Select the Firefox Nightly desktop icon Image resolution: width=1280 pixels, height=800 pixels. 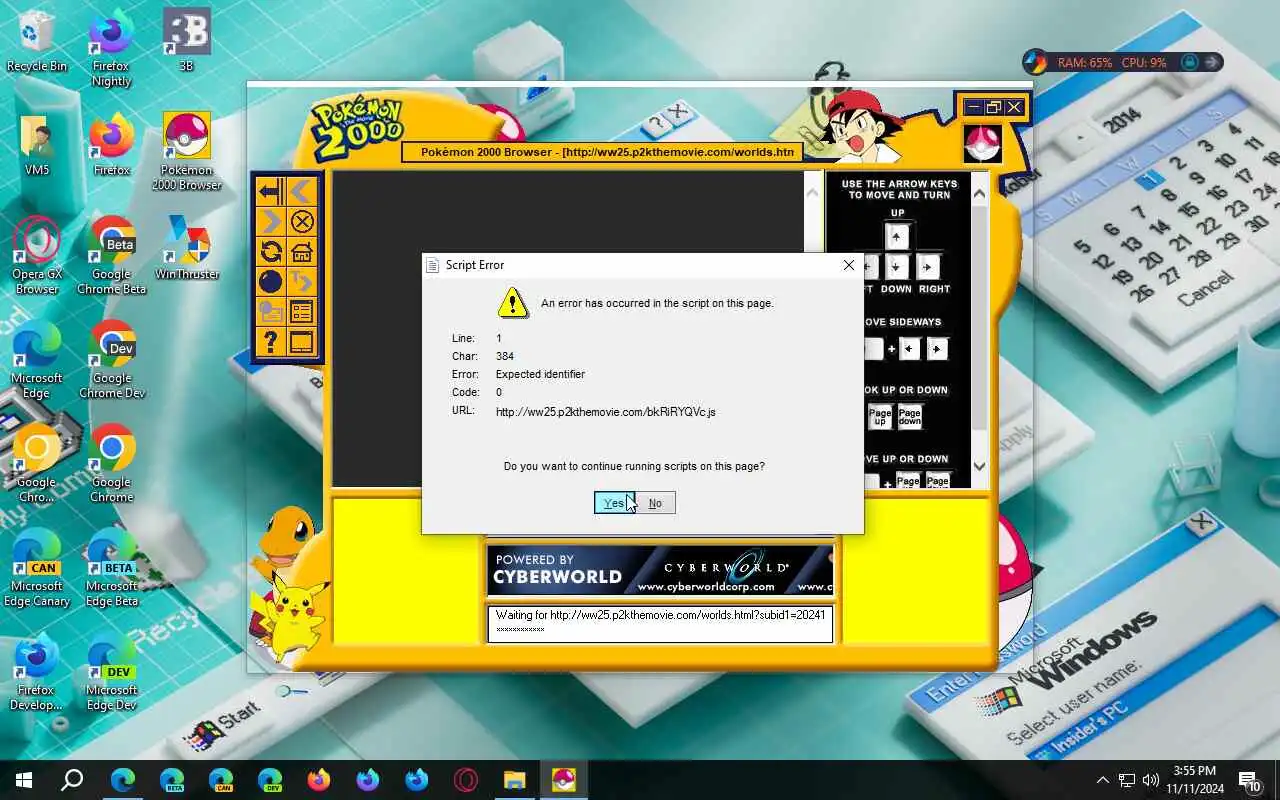coord(111,48)
